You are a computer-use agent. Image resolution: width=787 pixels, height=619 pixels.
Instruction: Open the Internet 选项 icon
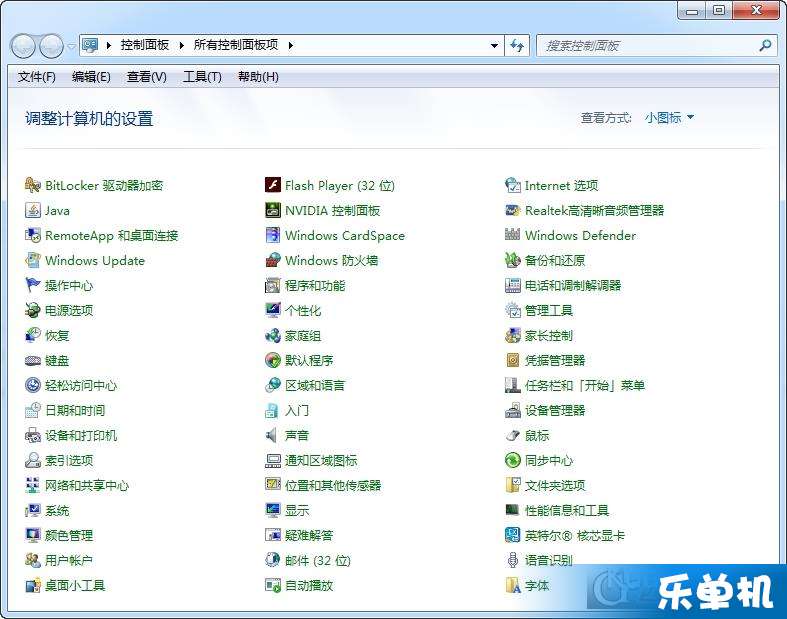pyautogui.click(x=512, y=185)
